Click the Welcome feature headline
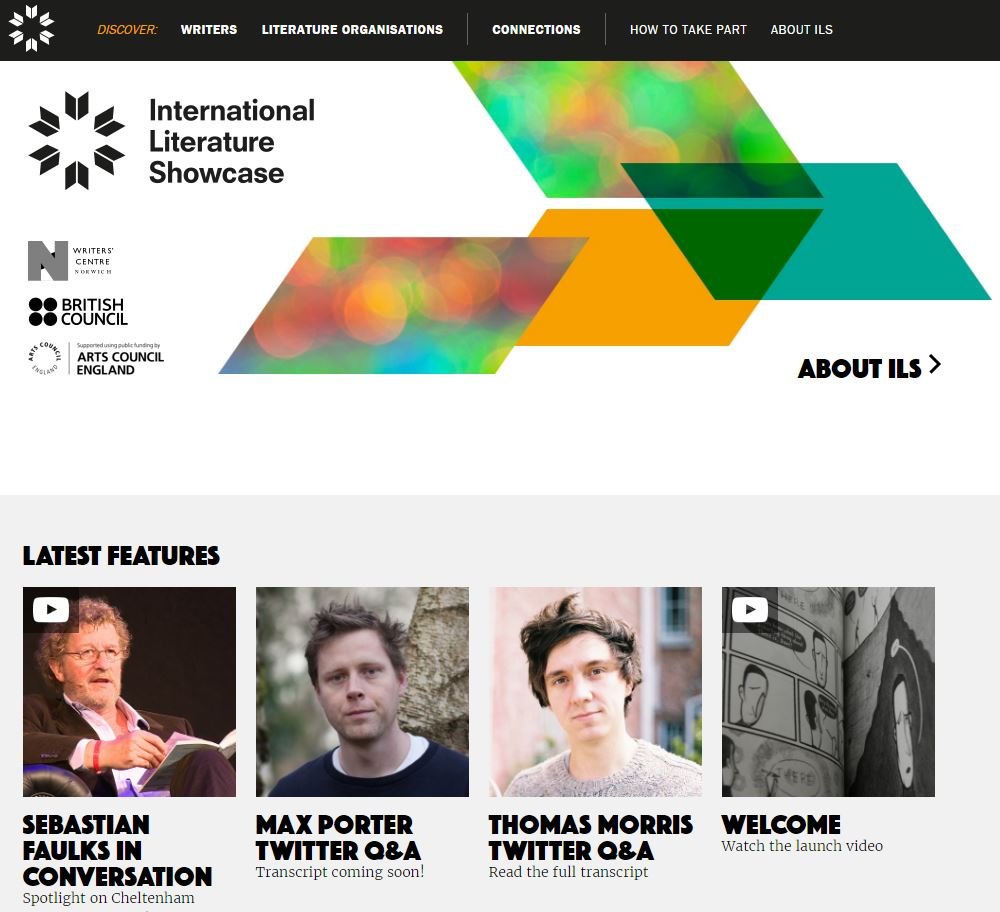Image resolution: width=1000 pixels, height=912 pixels. click(781, 825)
